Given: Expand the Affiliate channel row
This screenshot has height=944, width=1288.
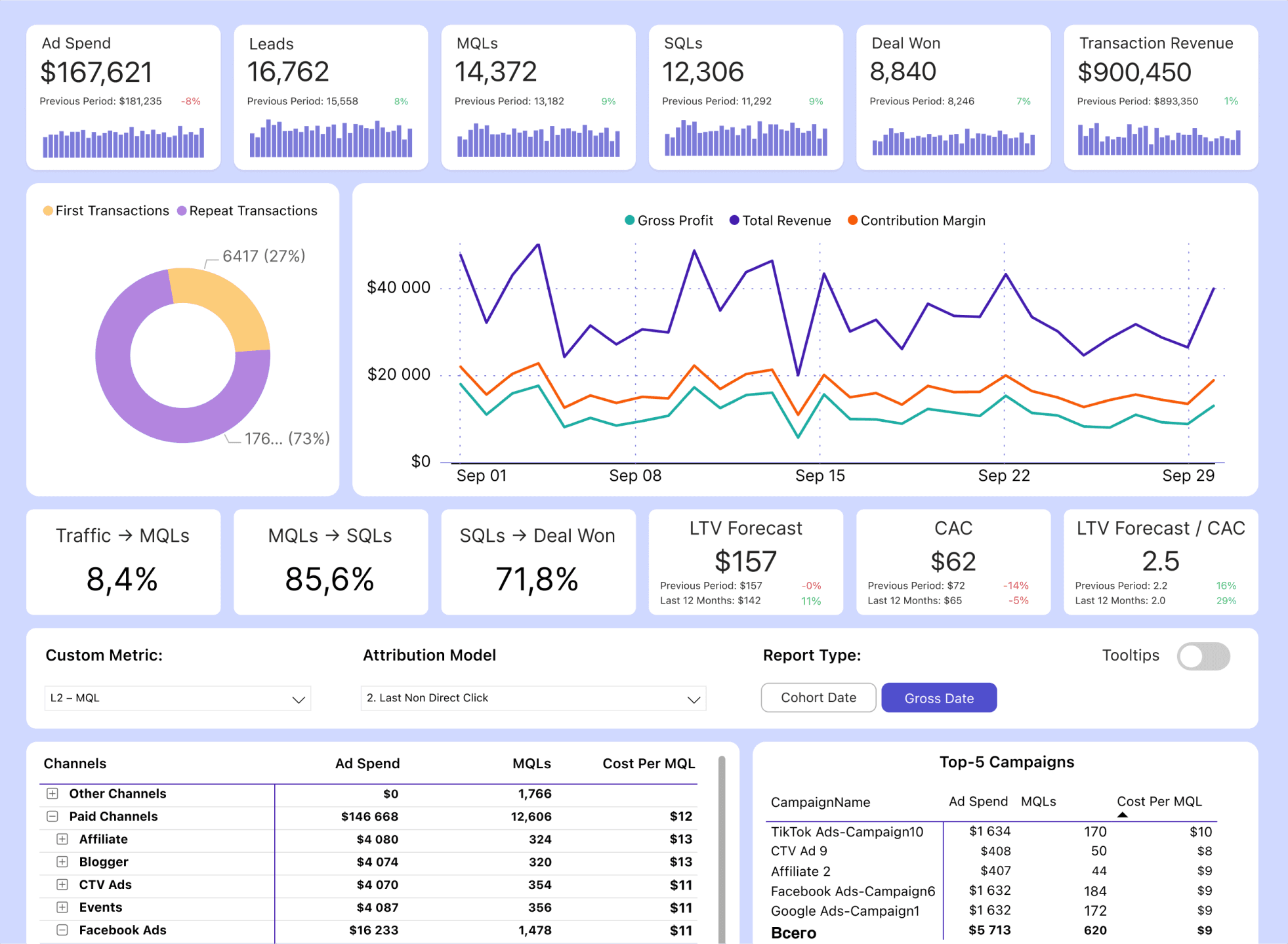Looking at the screenshot, I should click(62, 839).
